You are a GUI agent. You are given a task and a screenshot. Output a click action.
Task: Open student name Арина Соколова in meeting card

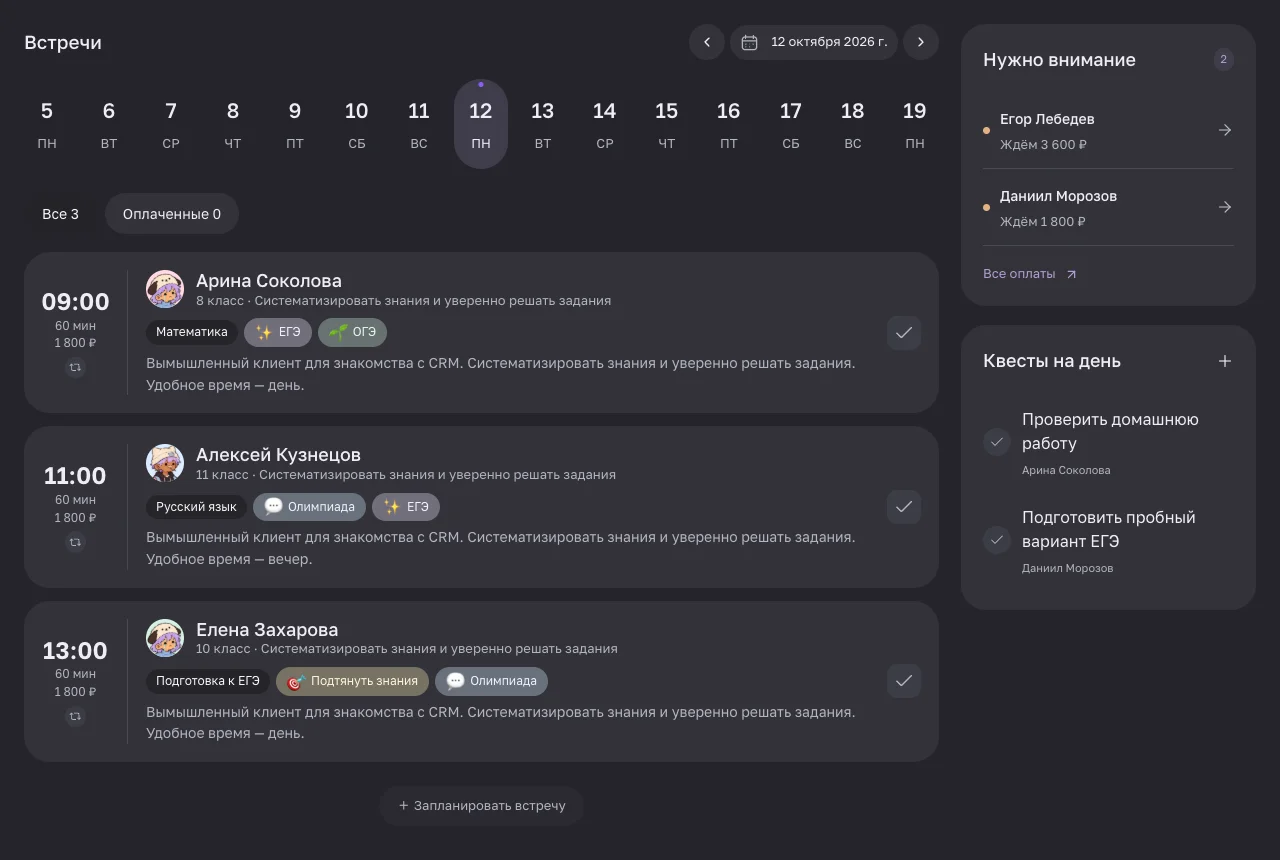(x=269, y=281)
